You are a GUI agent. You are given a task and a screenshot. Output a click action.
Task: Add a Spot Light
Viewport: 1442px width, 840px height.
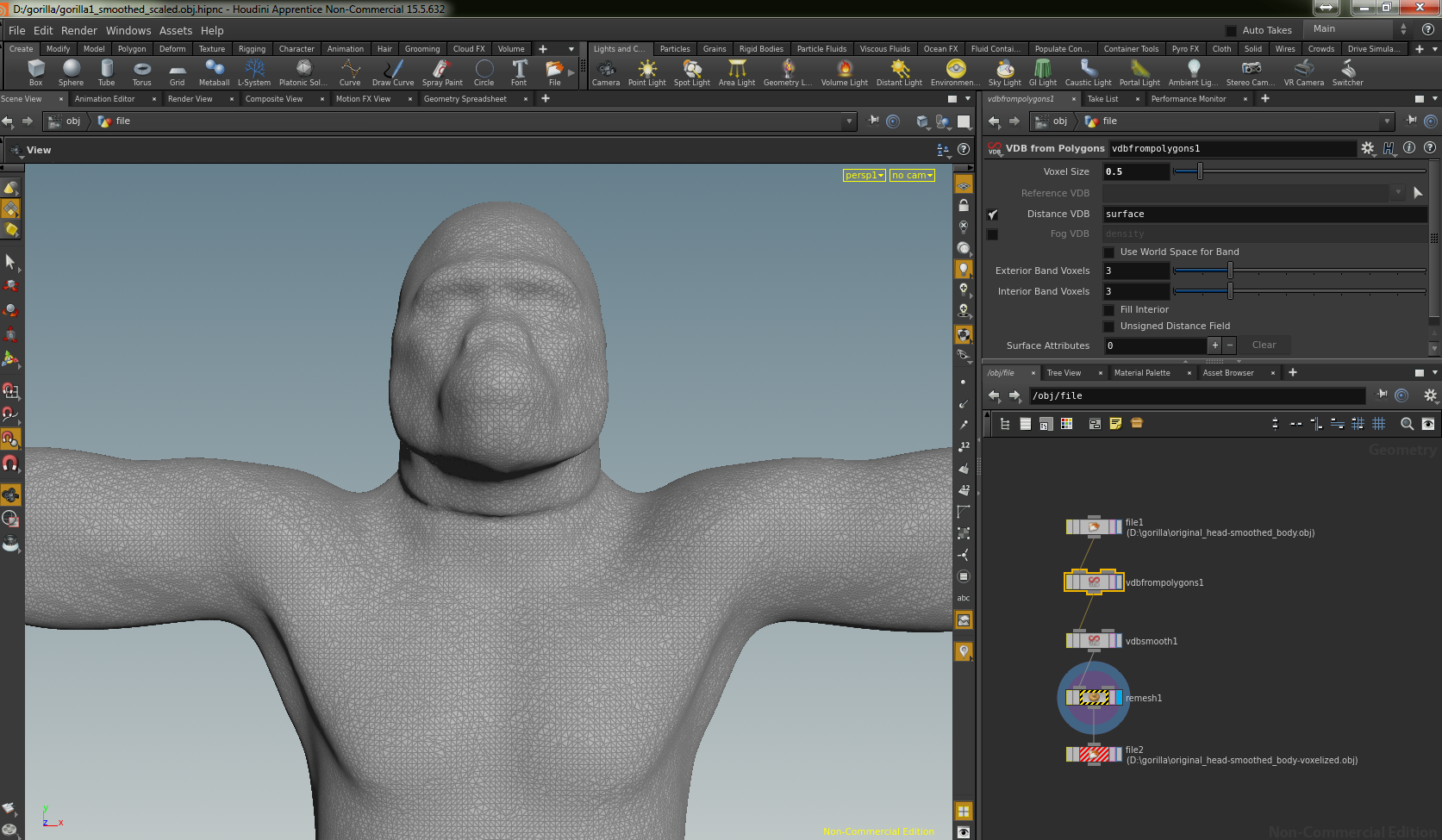pyautogui.click(x=692, y=72)
